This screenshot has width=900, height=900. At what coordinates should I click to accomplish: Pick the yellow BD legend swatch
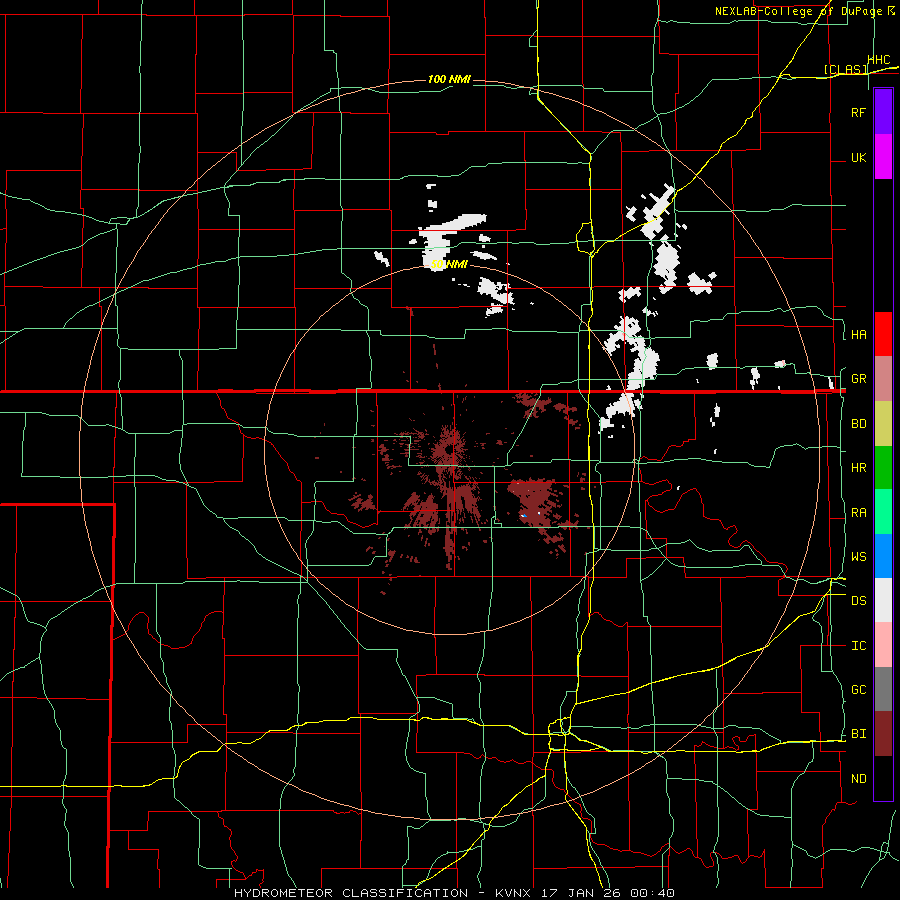tap(883, 423)
